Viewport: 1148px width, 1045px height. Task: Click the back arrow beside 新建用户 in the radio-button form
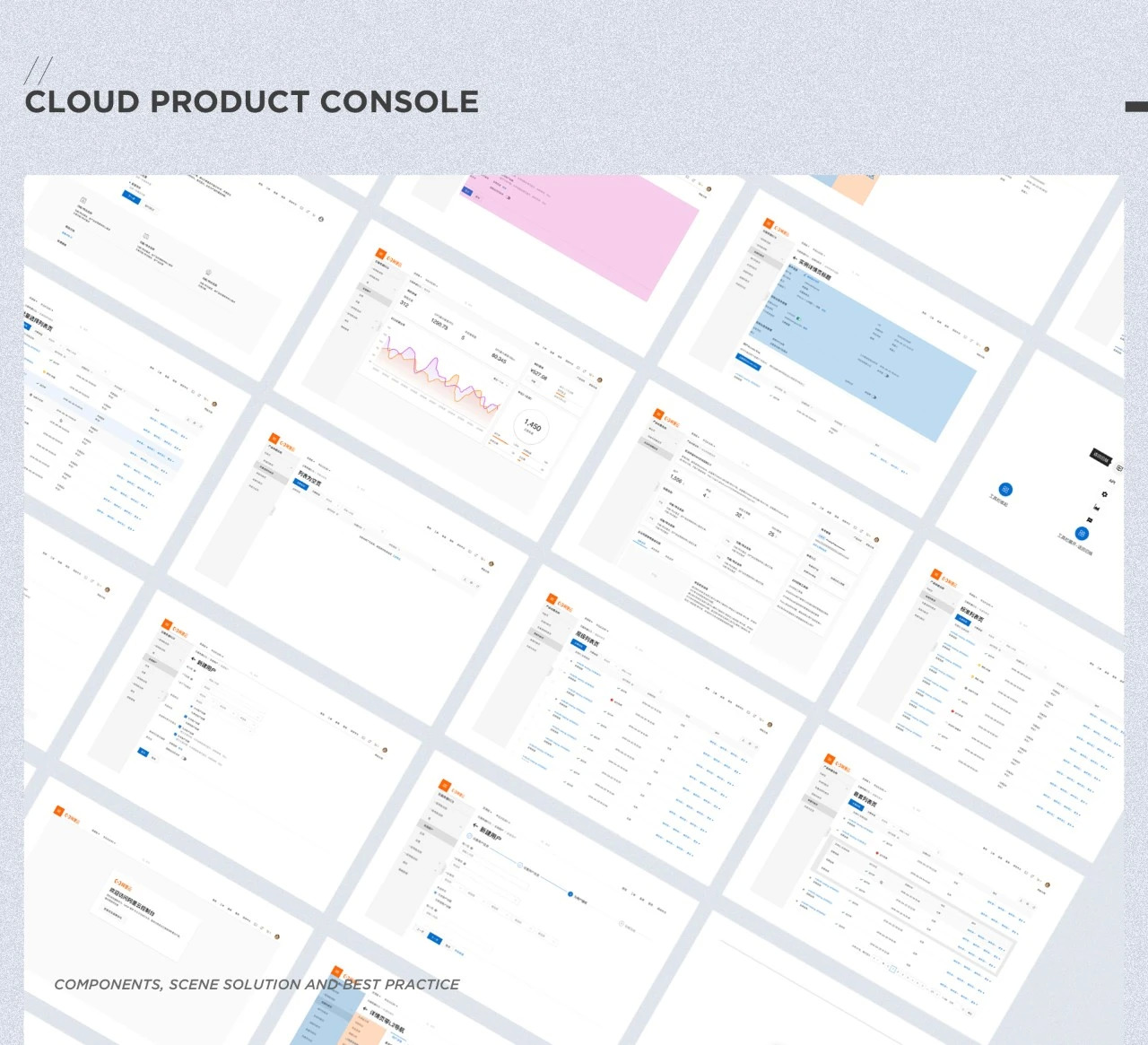point(192,659)
